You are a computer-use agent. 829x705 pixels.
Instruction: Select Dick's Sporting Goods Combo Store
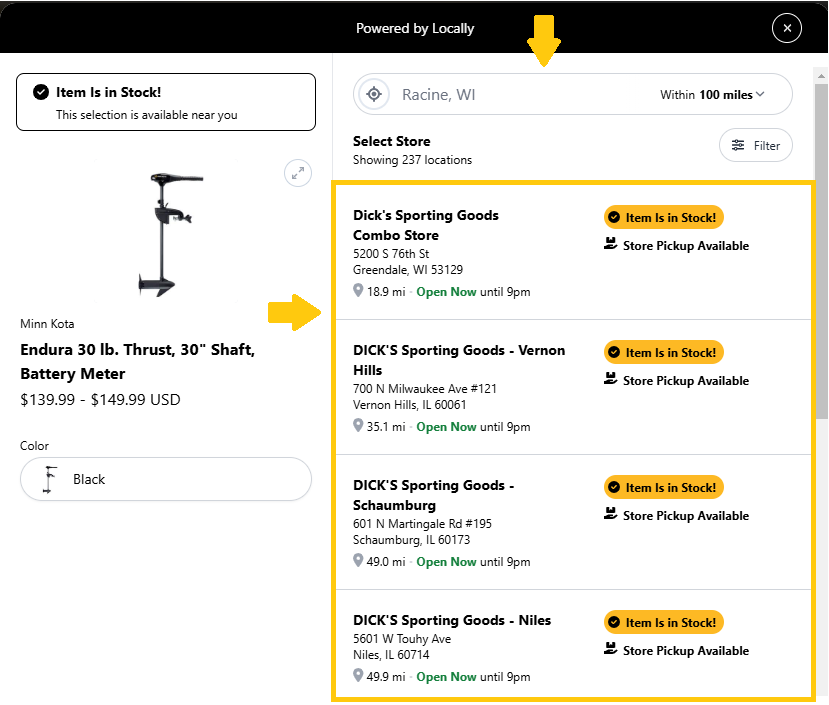pos(573,252)
